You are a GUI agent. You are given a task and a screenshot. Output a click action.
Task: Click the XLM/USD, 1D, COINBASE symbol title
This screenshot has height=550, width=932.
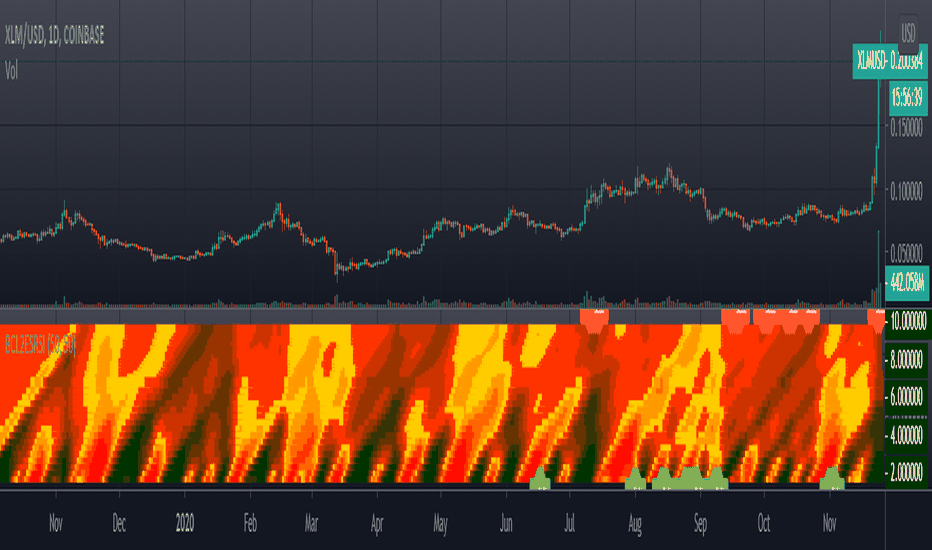pos(55,36)
